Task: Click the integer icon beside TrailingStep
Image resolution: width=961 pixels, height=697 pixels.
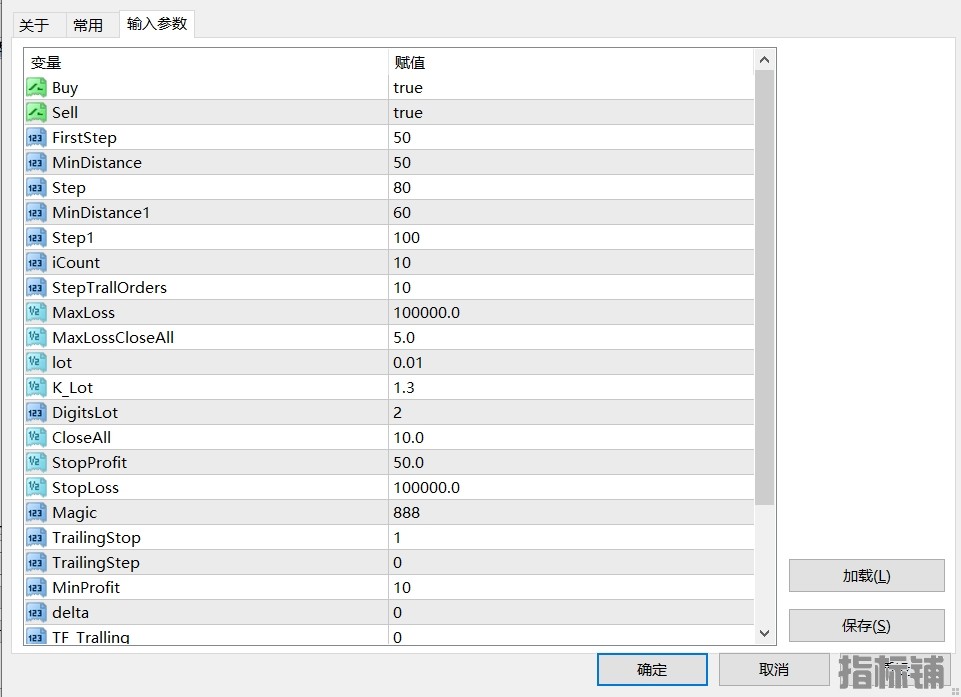Action: (36, 563)
